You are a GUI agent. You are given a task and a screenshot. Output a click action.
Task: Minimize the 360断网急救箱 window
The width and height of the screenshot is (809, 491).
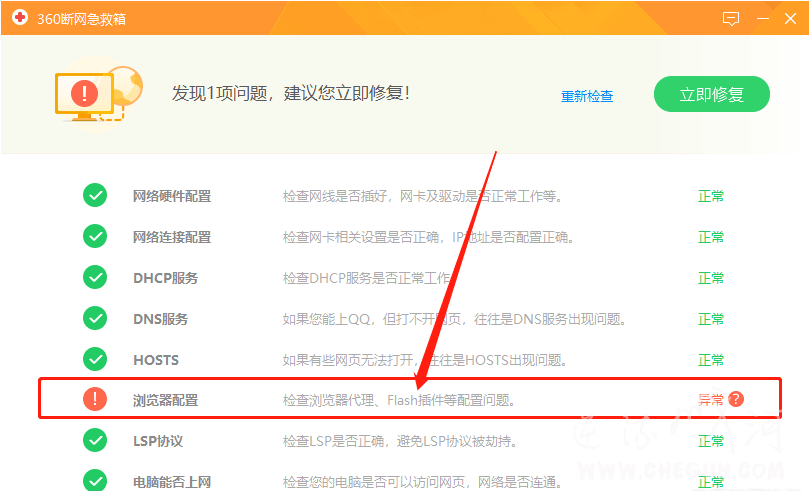(763, 19)
